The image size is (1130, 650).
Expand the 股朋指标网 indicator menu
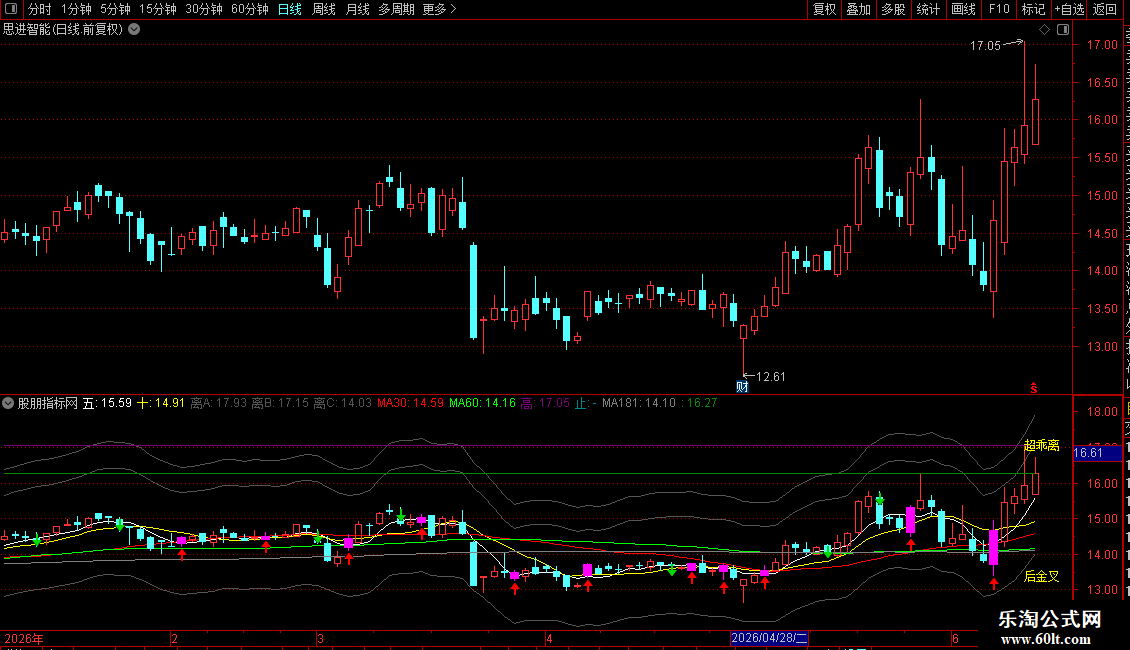coord(8,403)
